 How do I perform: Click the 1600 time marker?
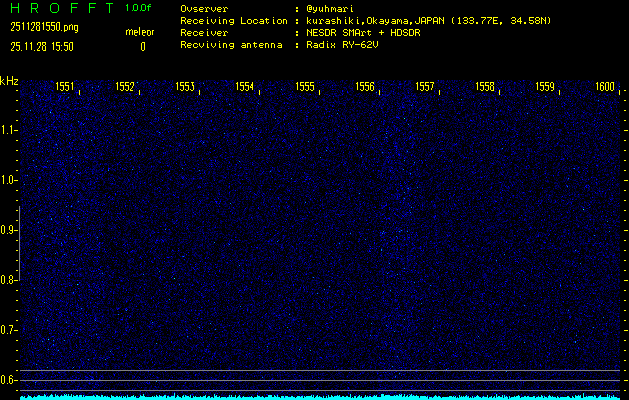point(605,87)
